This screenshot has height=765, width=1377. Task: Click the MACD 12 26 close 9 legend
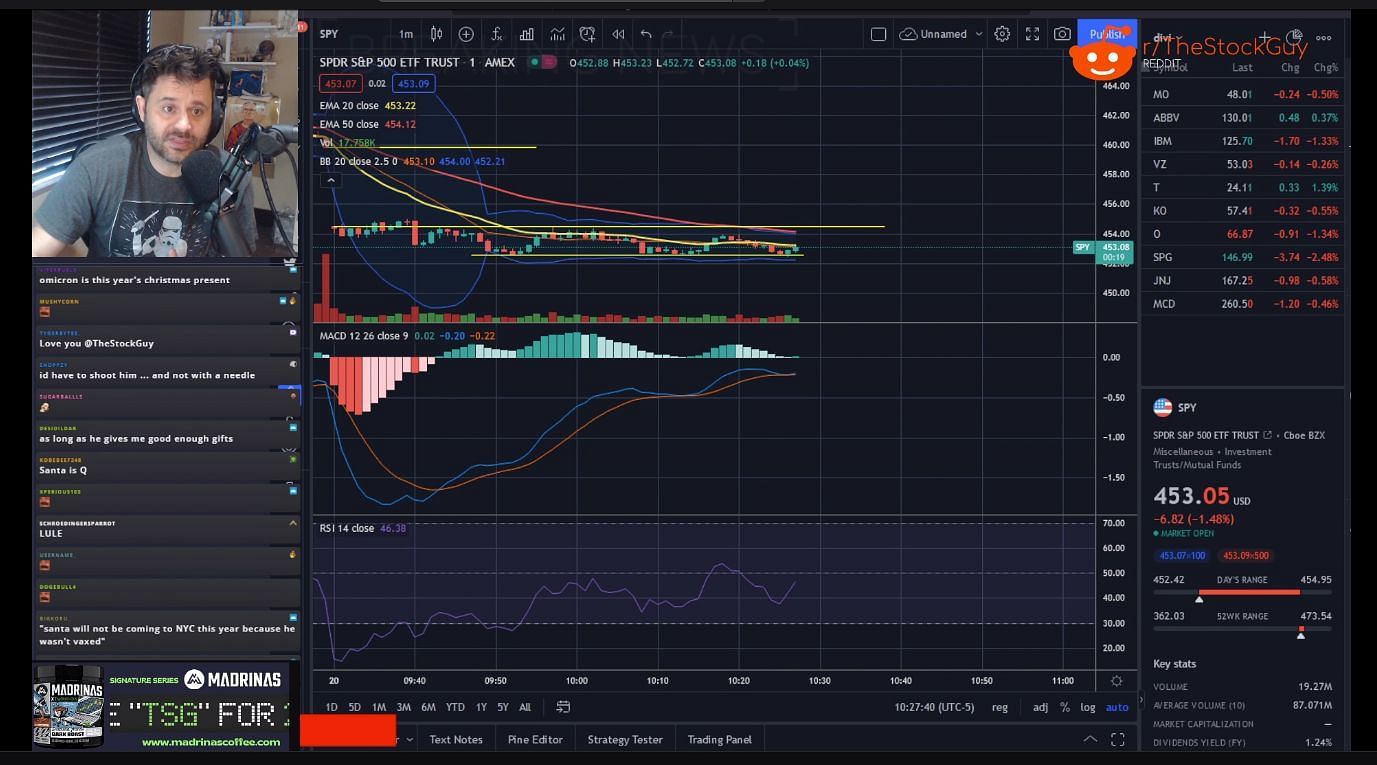tap(364, 336)
